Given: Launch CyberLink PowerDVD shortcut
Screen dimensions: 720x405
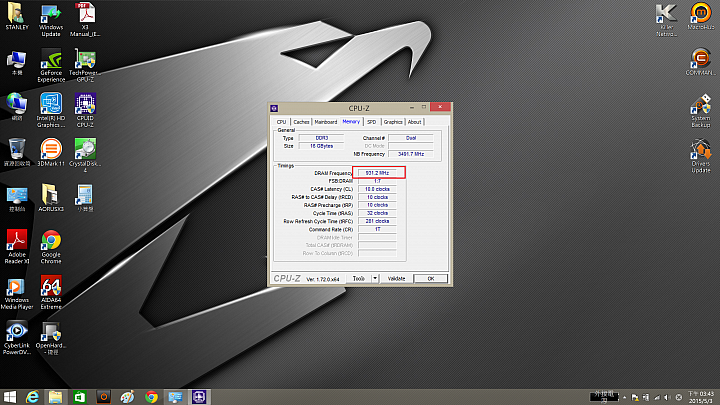Looking at the screenshot, I should 17,338.
